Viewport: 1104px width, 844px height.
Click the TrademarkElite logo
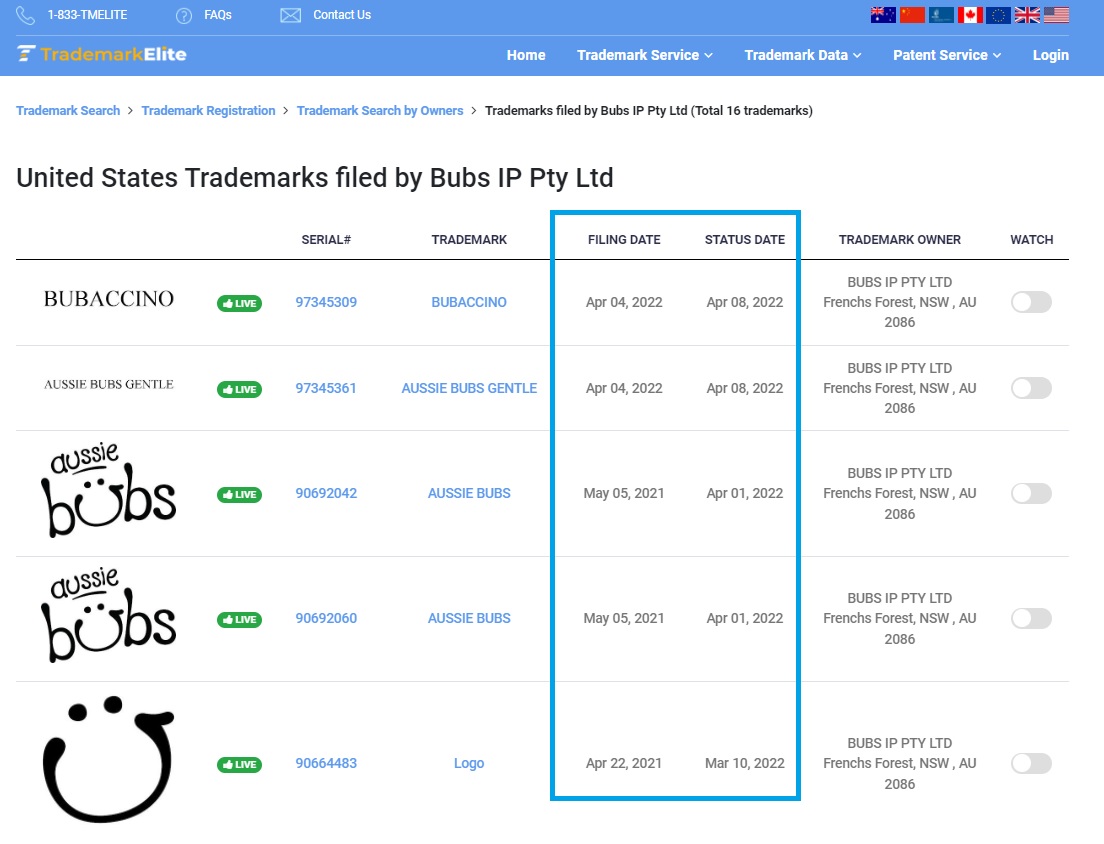tap(102, 54)
